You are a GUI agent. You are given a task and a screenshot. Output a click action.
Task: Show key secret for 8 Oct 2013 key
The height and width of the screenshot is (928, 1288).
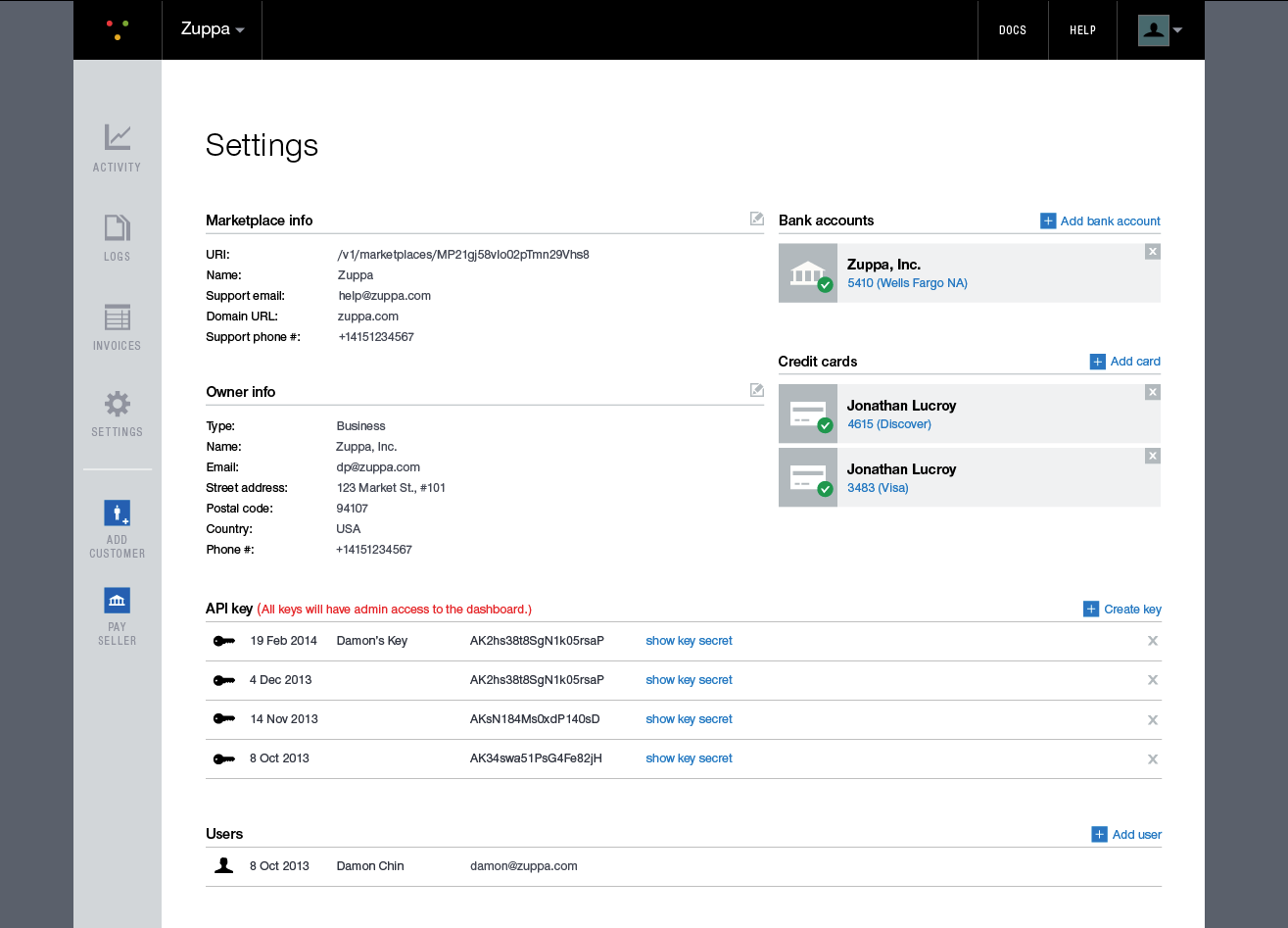click(690, 758)
